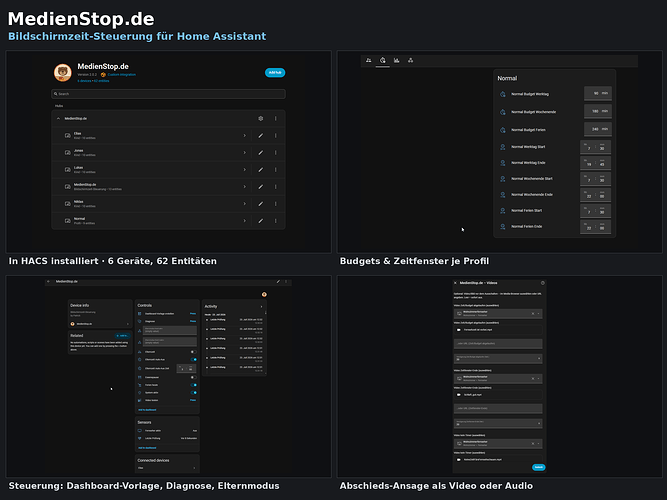Click the Normal Budget Werktag icon
This screenshot has width=667, height=500.
[503, 94]
